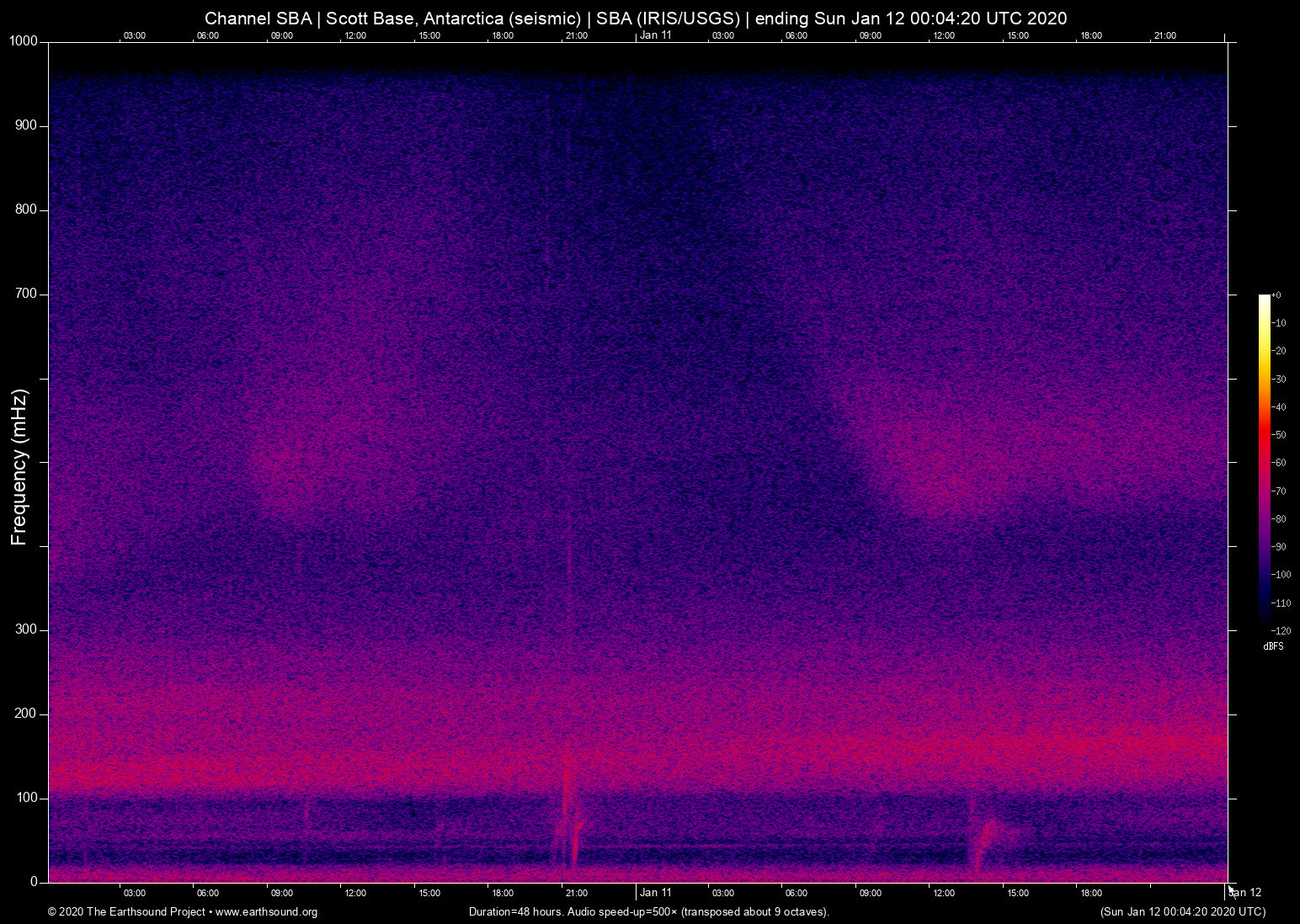The image size is (1300, 924).
Task: Click the '-100' color scale label
Action: pyautogui.click(x=1281, y=575)
